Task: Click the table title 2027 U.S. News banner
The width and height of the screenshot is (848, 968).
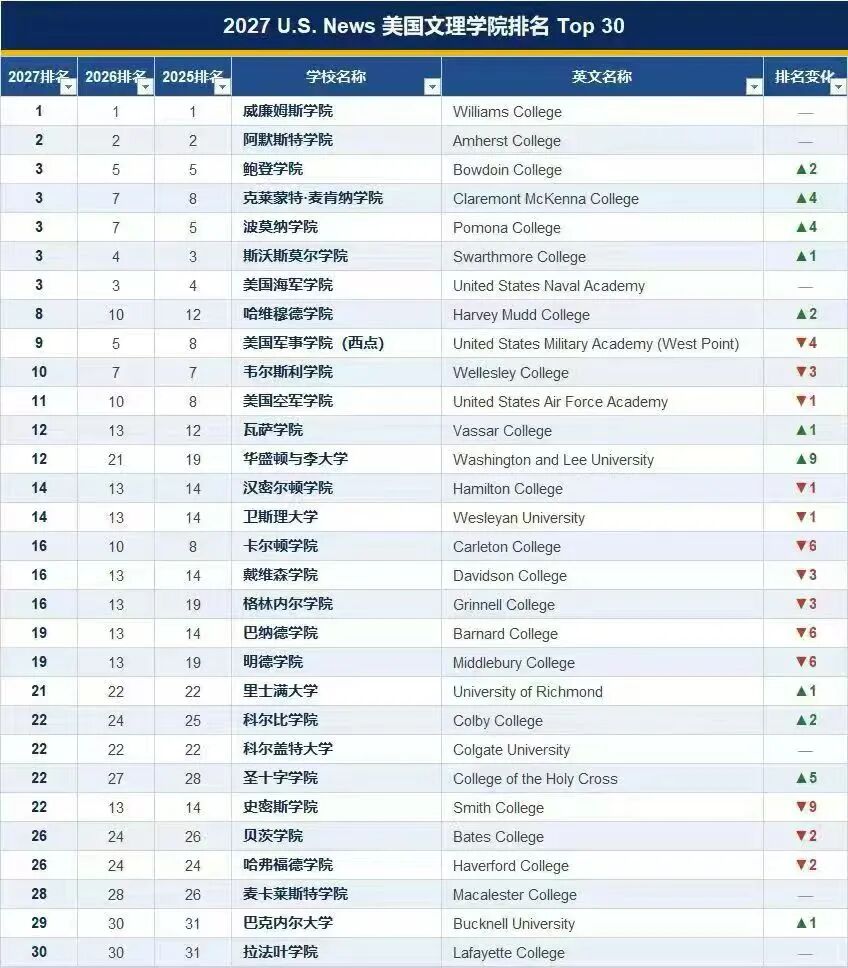Action: [423, 26]
